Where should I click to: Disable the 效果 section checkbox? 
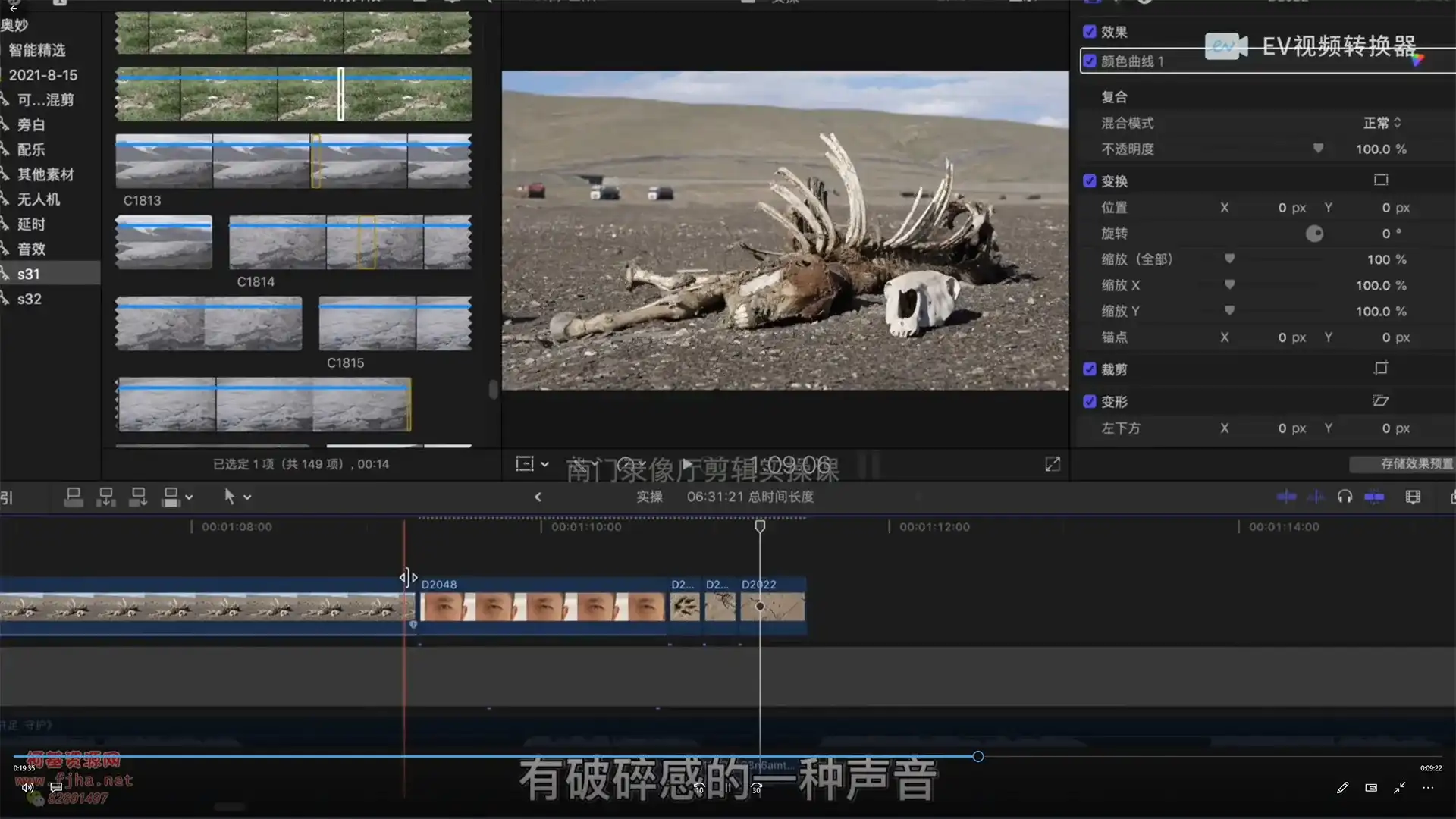1090,32
